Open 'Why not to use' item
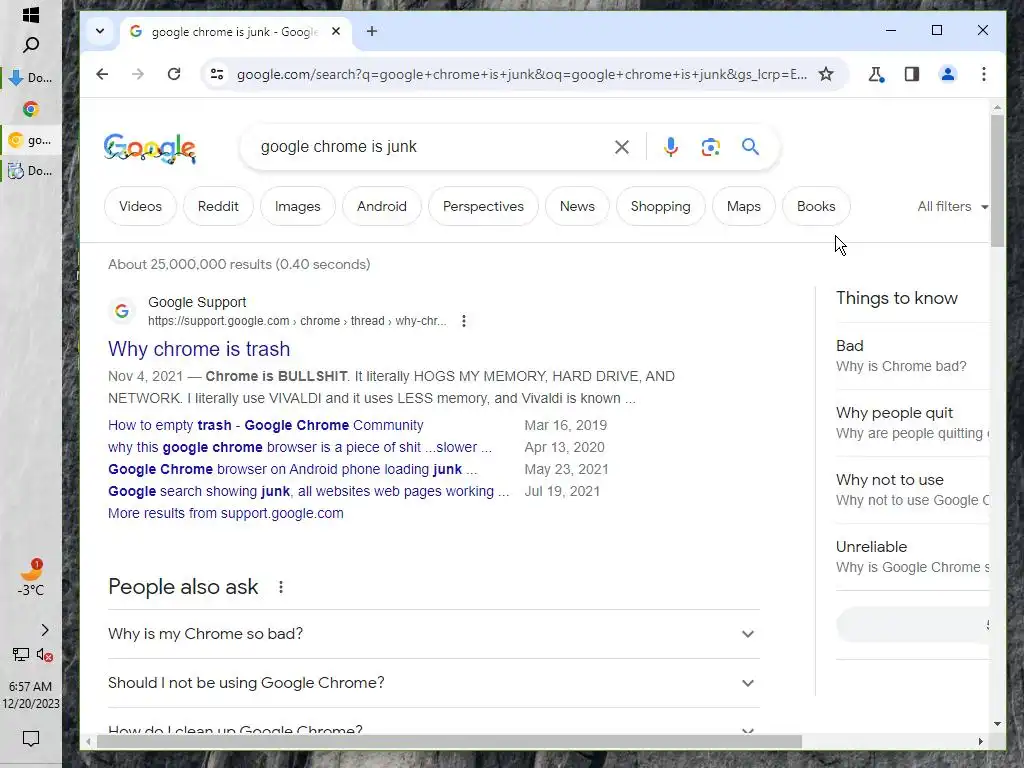1024x768 pixels. coord(912,490)
